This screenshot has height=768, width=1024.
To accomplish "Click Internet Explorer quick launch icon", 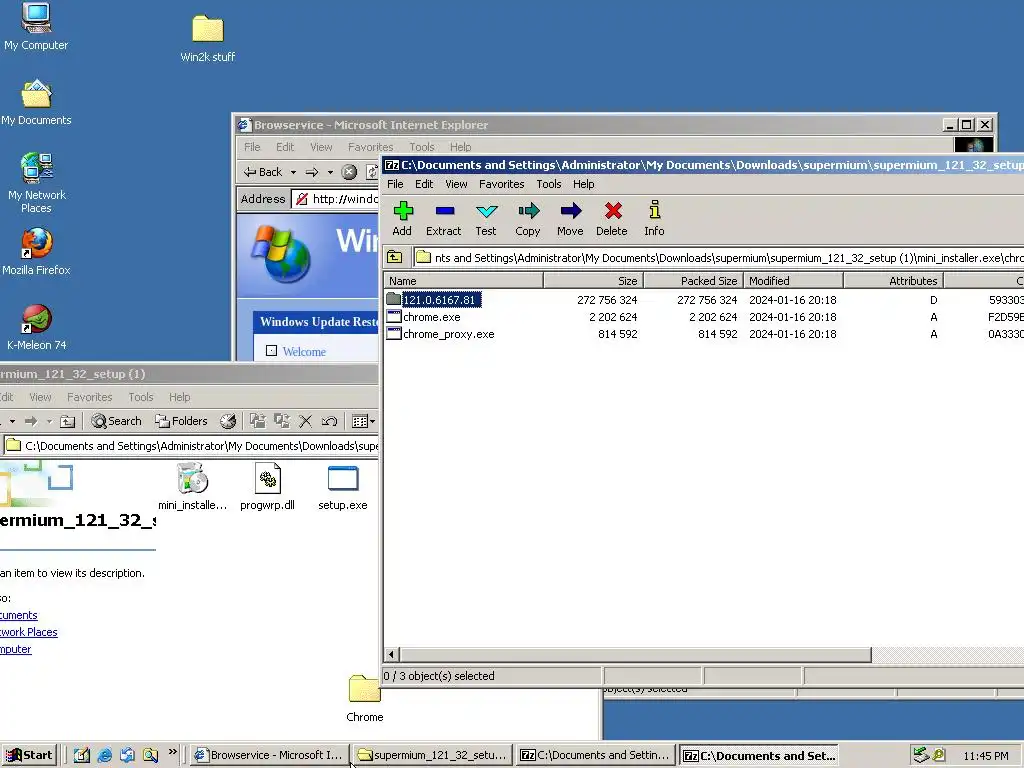I will [x=104, y=755].
